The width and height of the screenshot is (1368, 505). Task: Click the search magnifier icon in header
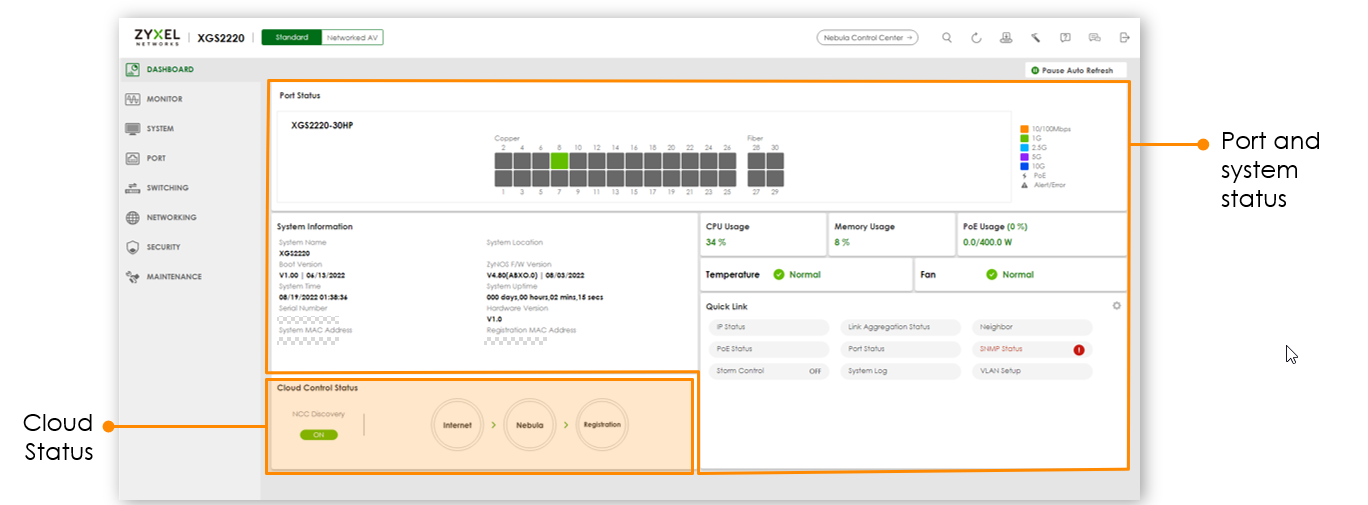click(947, 38)
